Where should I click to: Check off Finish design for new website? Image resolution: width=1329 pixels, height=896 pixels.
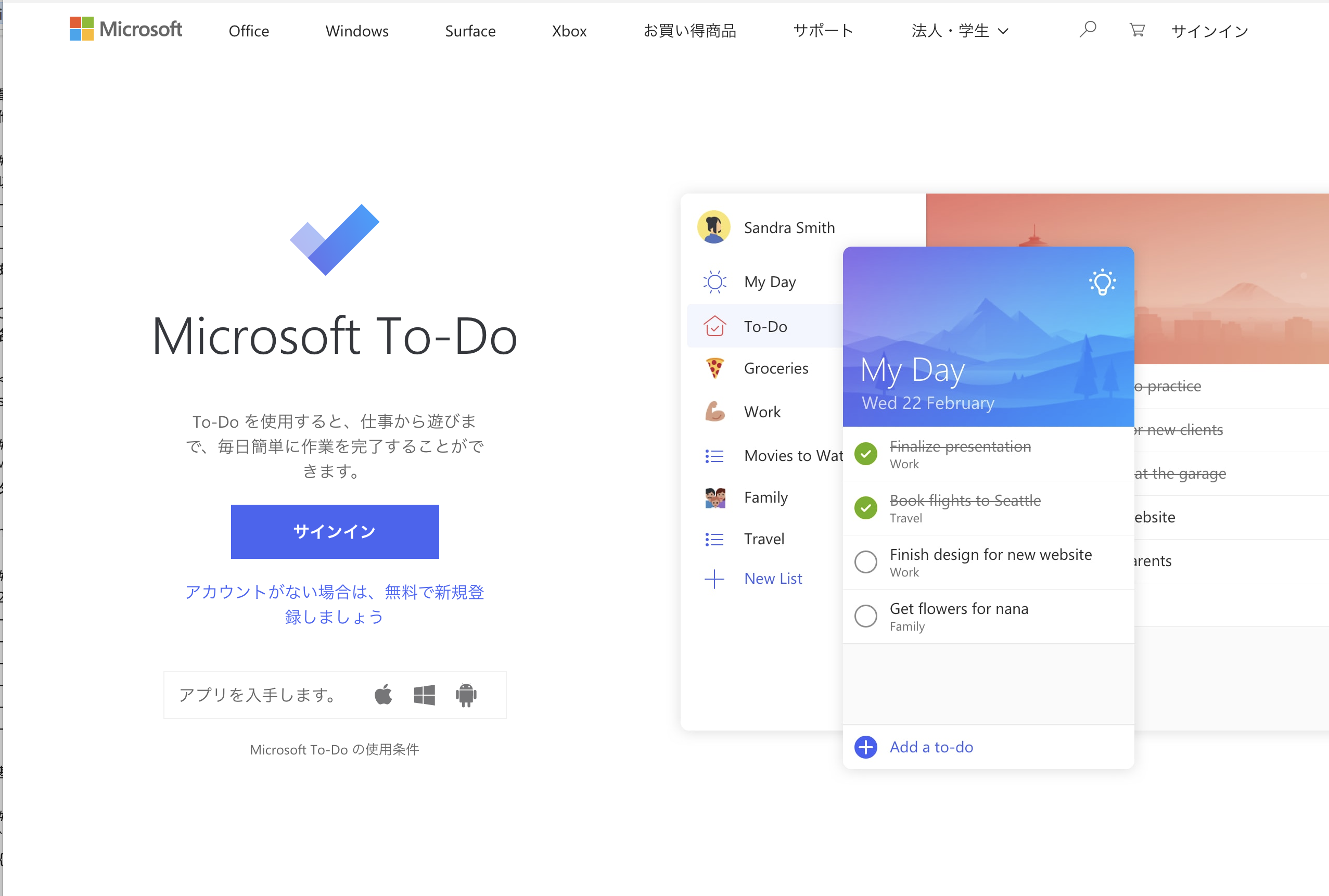click(866, 562)
